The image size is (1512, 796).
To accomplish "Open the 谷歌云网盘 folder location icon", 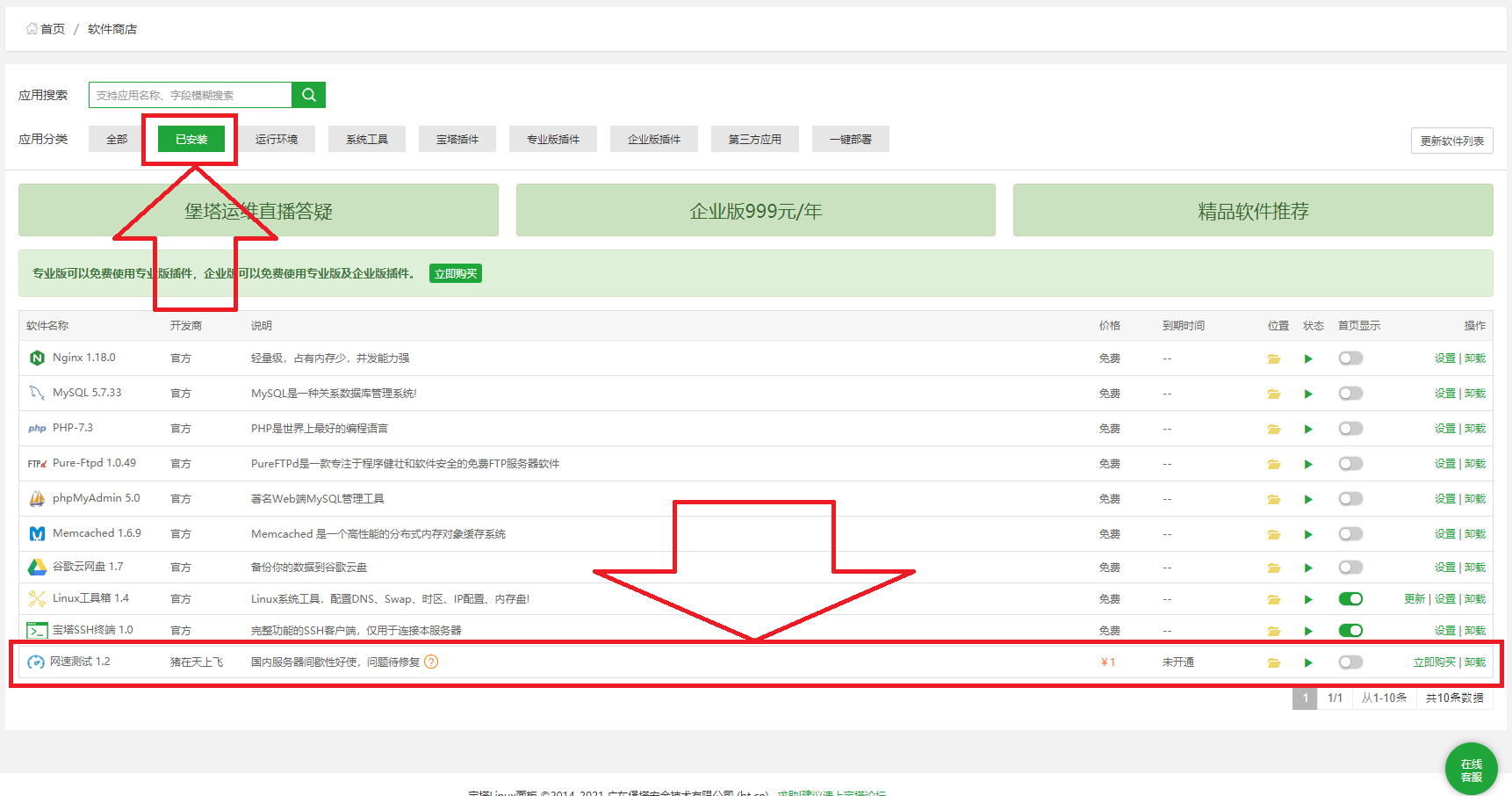I will point(1274,568).
